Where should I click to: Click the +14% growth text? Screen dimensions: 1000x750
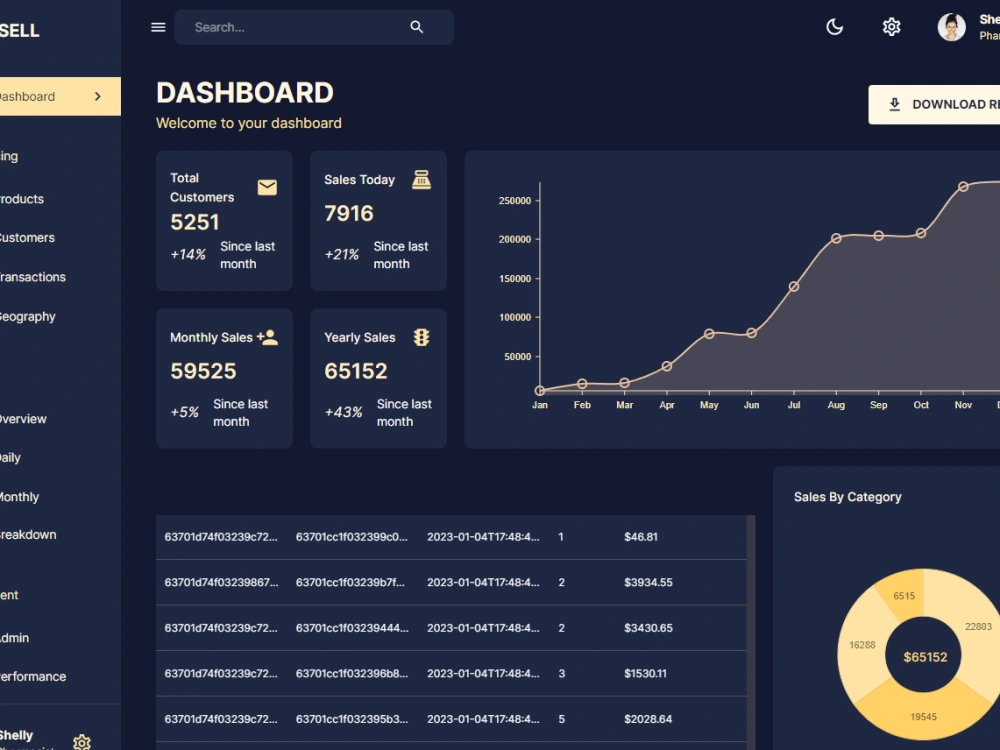pyautogui.click(x=188, y=254)
